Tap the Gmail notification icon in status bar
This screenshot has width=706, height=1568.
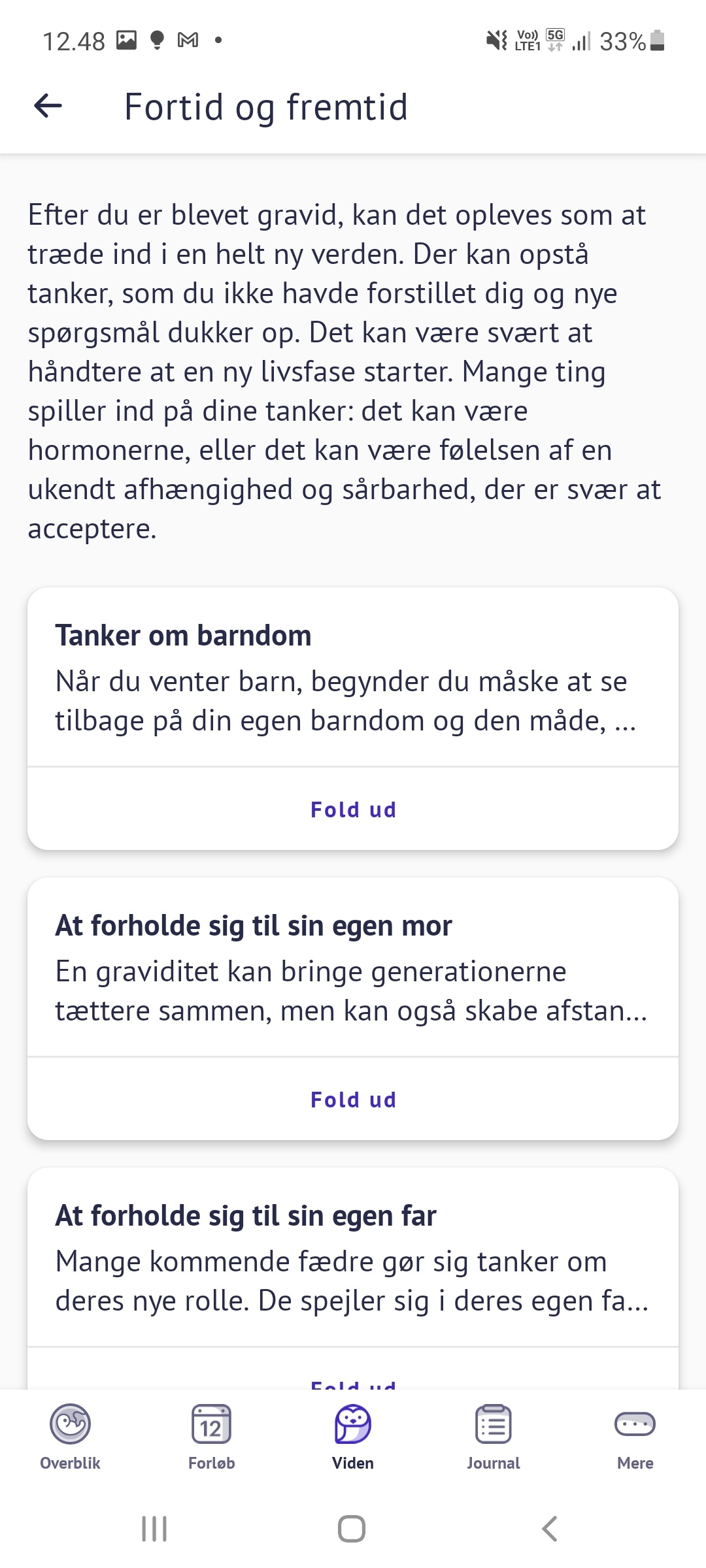point(188,41)
